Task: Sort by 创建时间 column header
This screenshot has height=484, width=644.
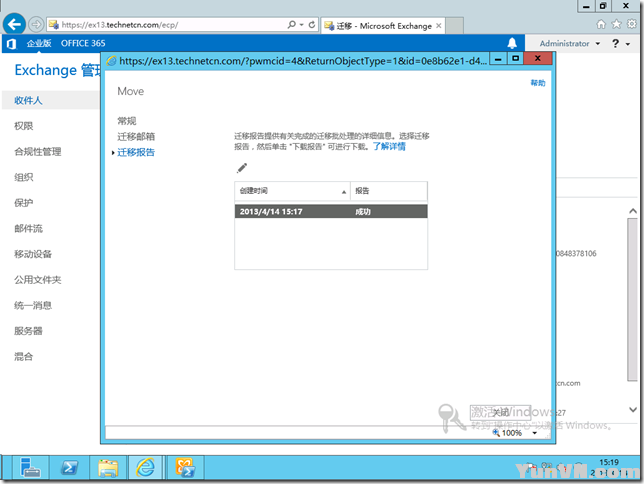Action: pos(292,191)
